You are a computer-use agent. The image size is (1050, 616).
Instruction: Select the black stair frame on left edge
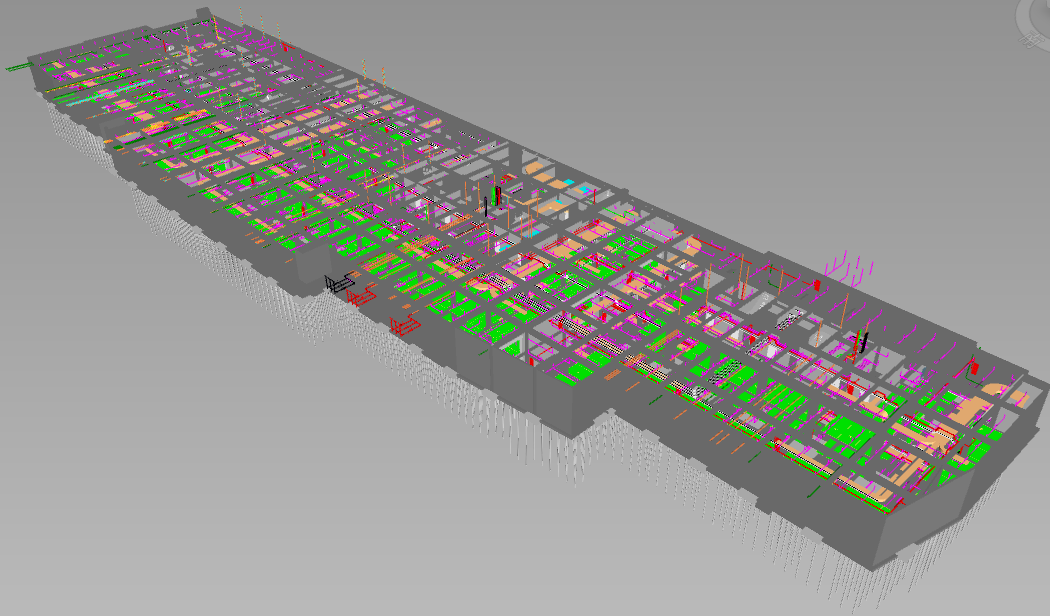tap(338, 284)
